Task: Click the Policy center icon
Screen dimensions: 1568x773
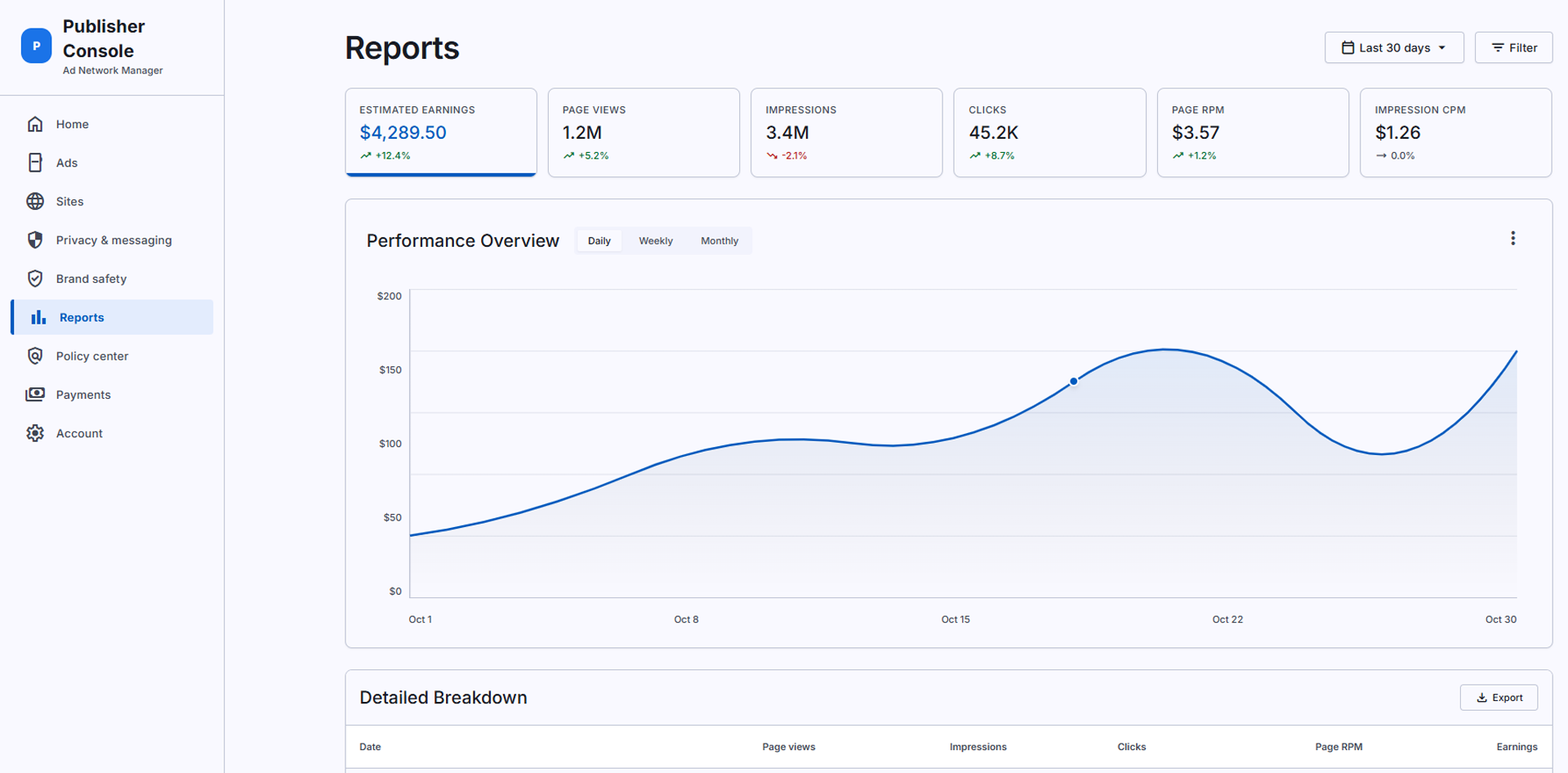Action: coord(35,356)
